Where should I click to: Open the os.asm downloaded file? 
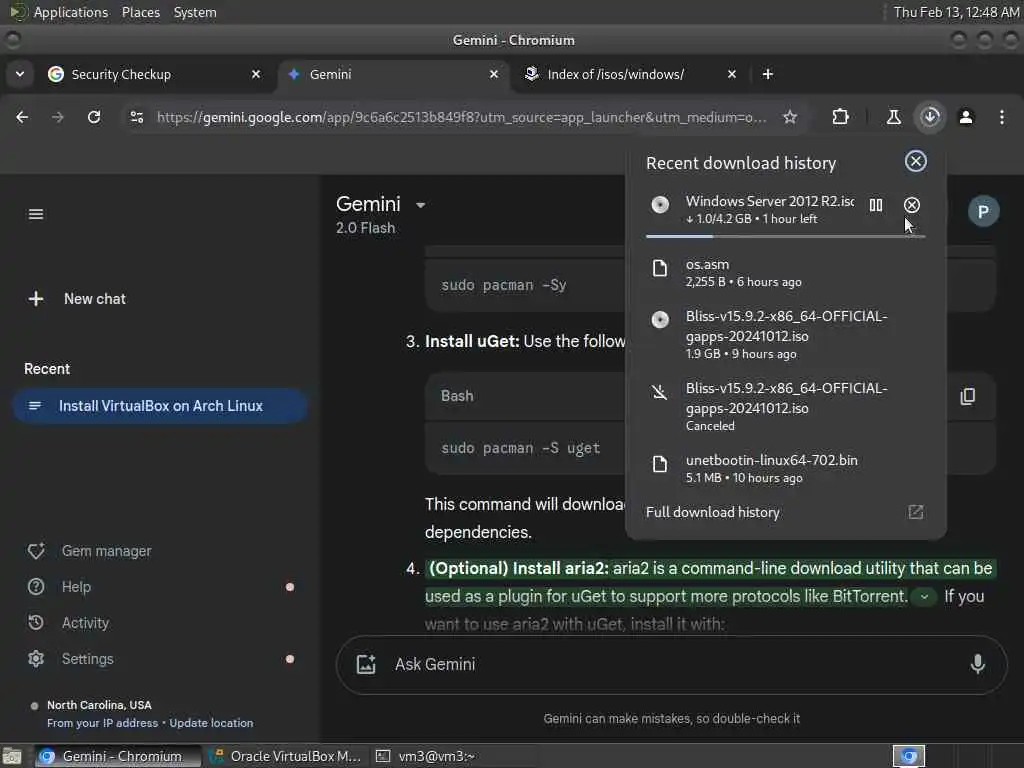786,272
